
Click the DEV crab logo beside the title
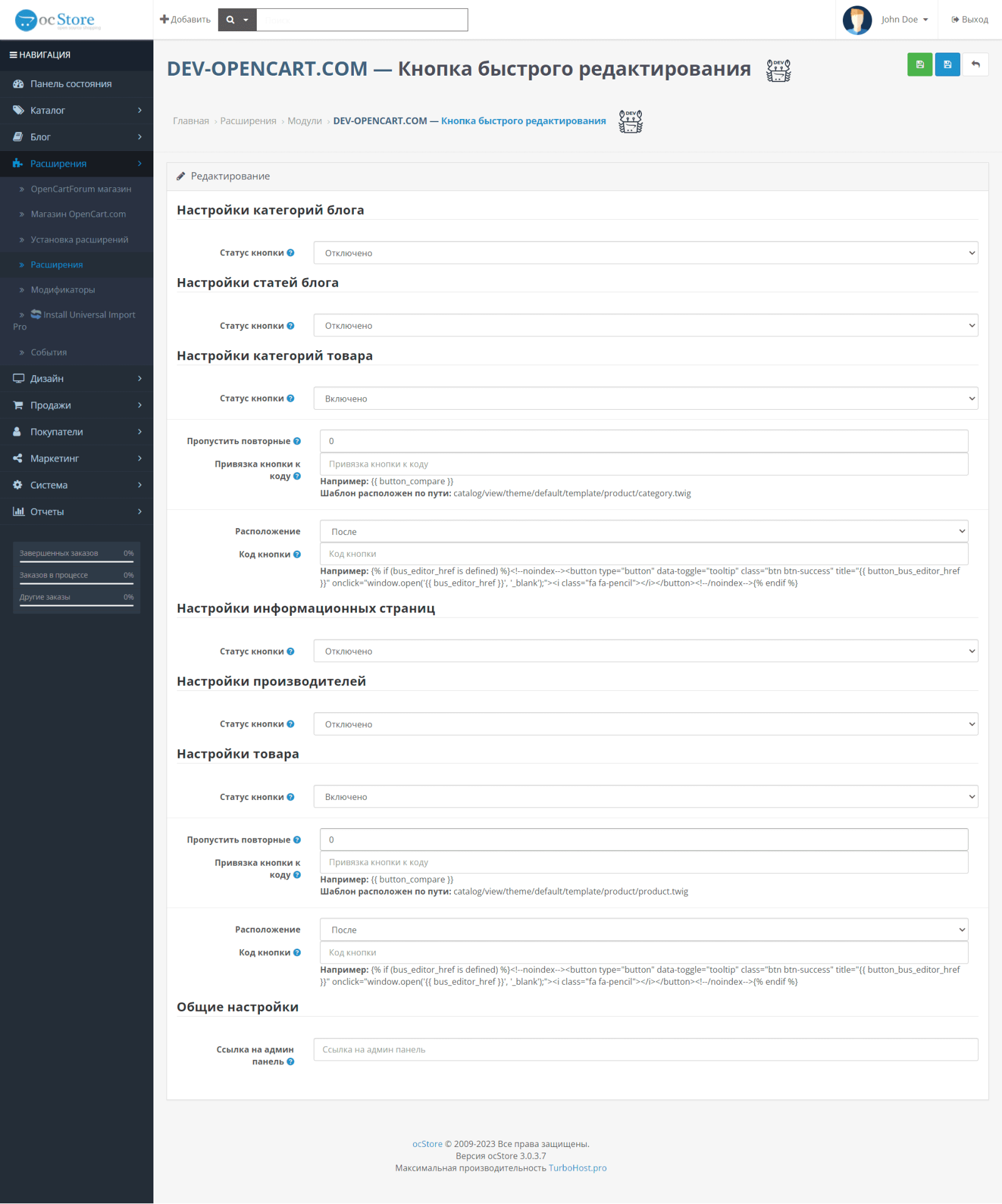point(778,70)
